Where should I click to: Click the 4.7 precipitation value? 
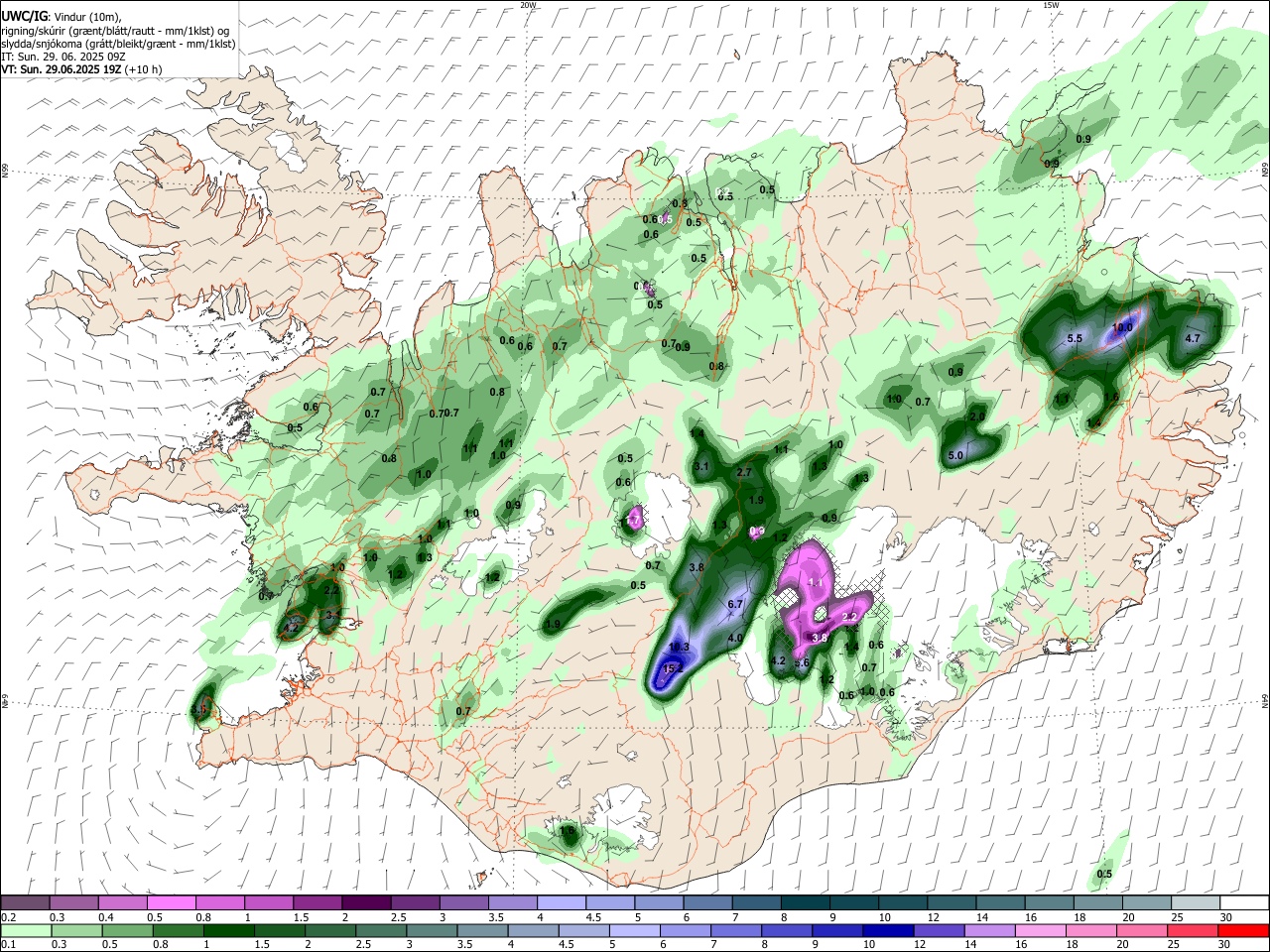(1194, 338)
